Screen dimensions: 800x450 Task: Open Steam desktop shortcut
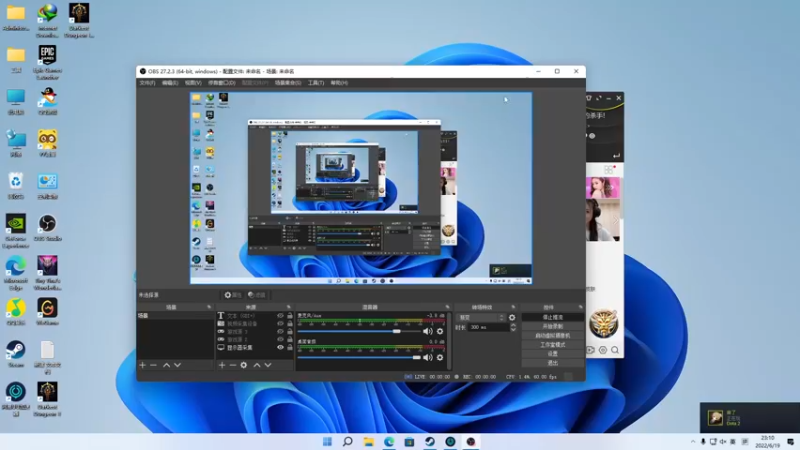16,354
